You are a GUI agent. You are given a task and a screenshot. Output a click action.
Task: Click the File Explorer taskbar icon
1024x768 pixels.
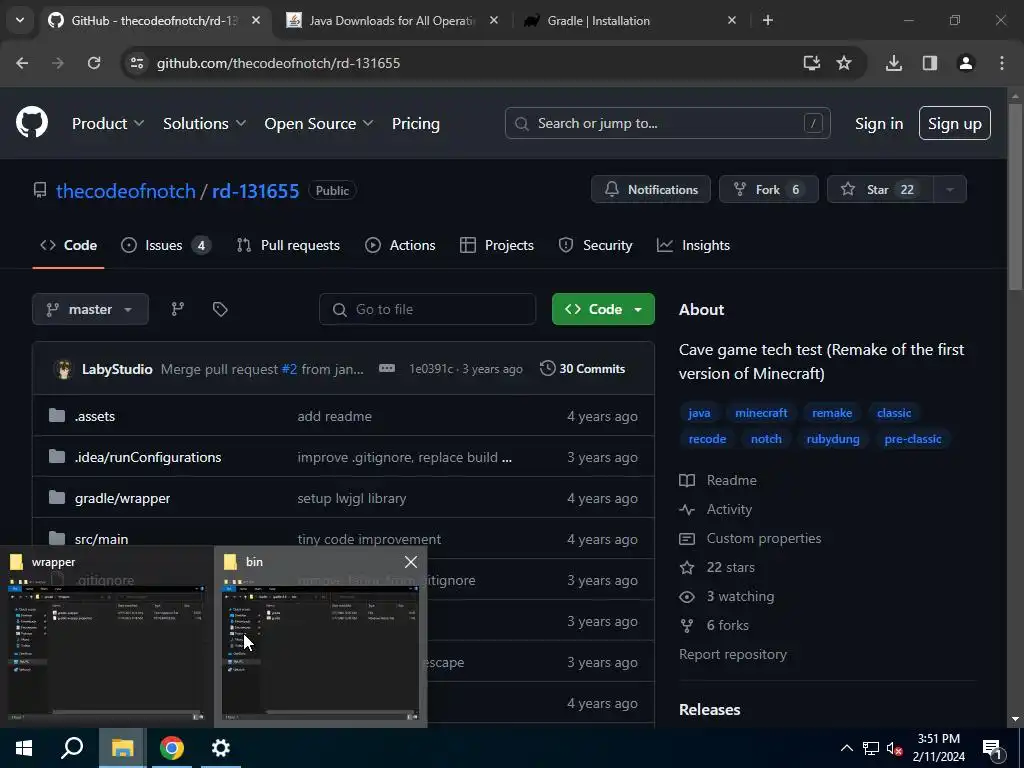coord(123,748)
